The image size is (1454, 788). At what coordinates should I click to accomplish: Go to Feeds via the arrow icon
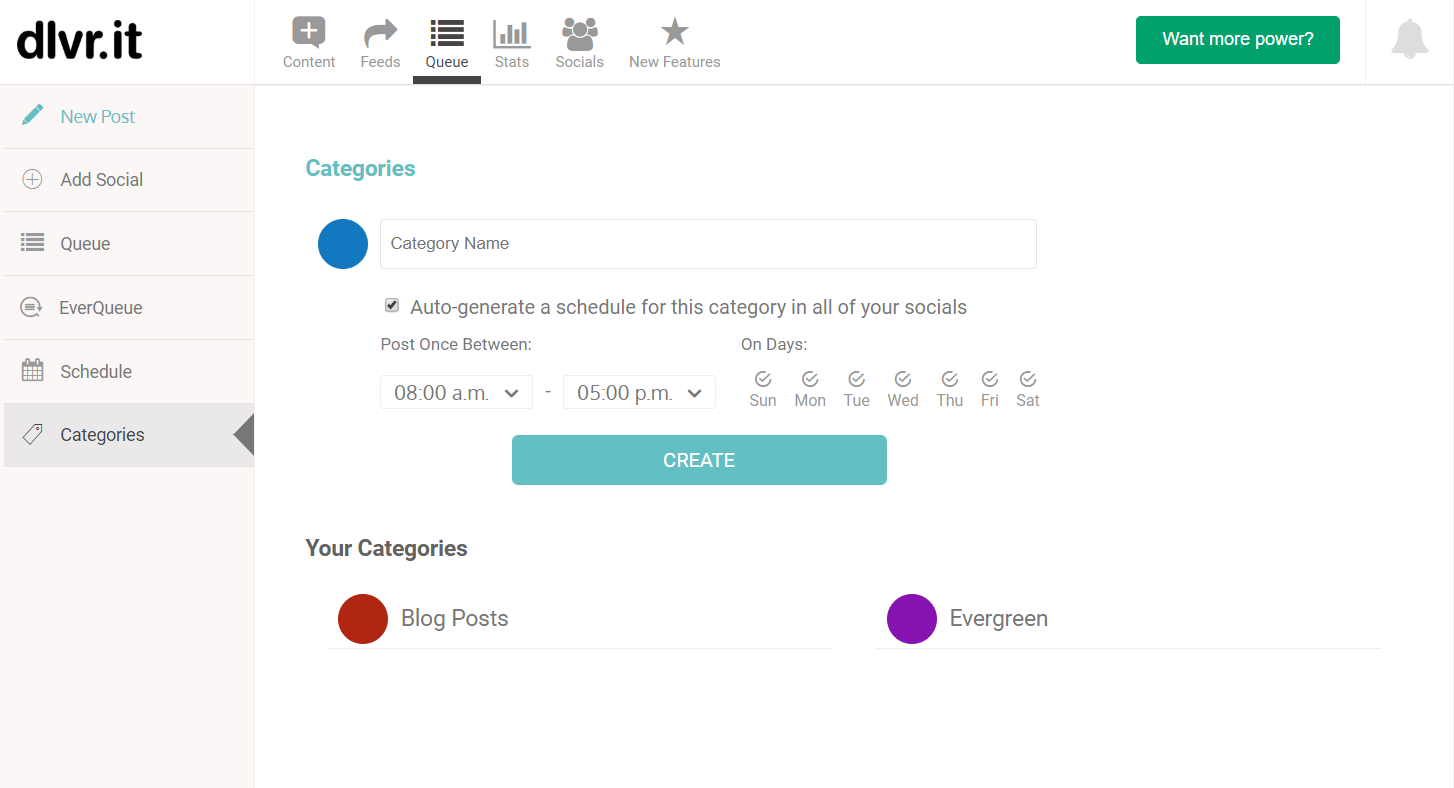pos(380,34)
